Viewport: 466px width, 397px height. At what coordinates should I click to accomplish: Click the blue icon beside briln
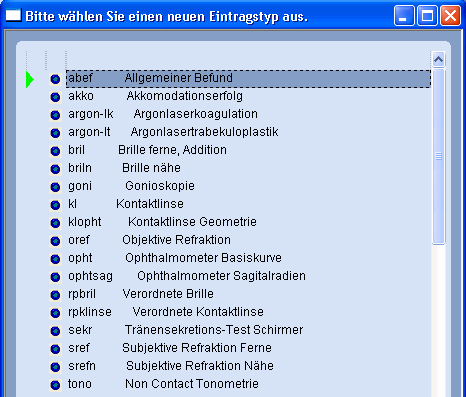coord(55,169)
